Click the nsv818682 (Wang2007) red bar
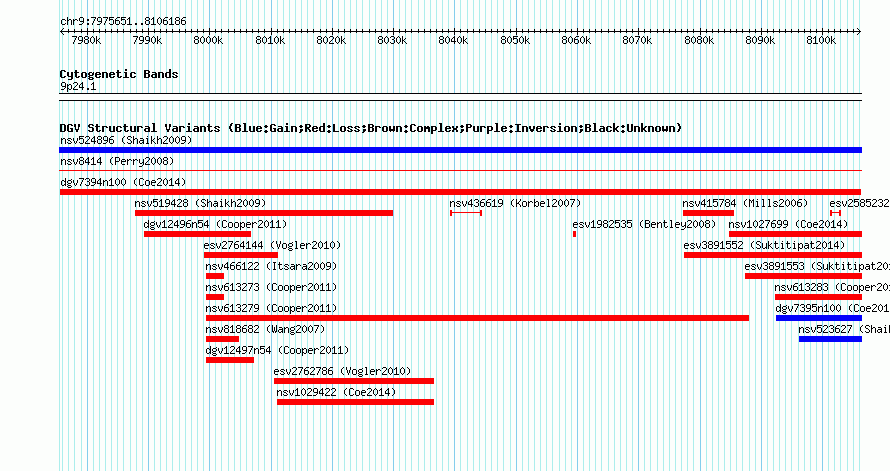890x471 pixels. tap(222, 339)
